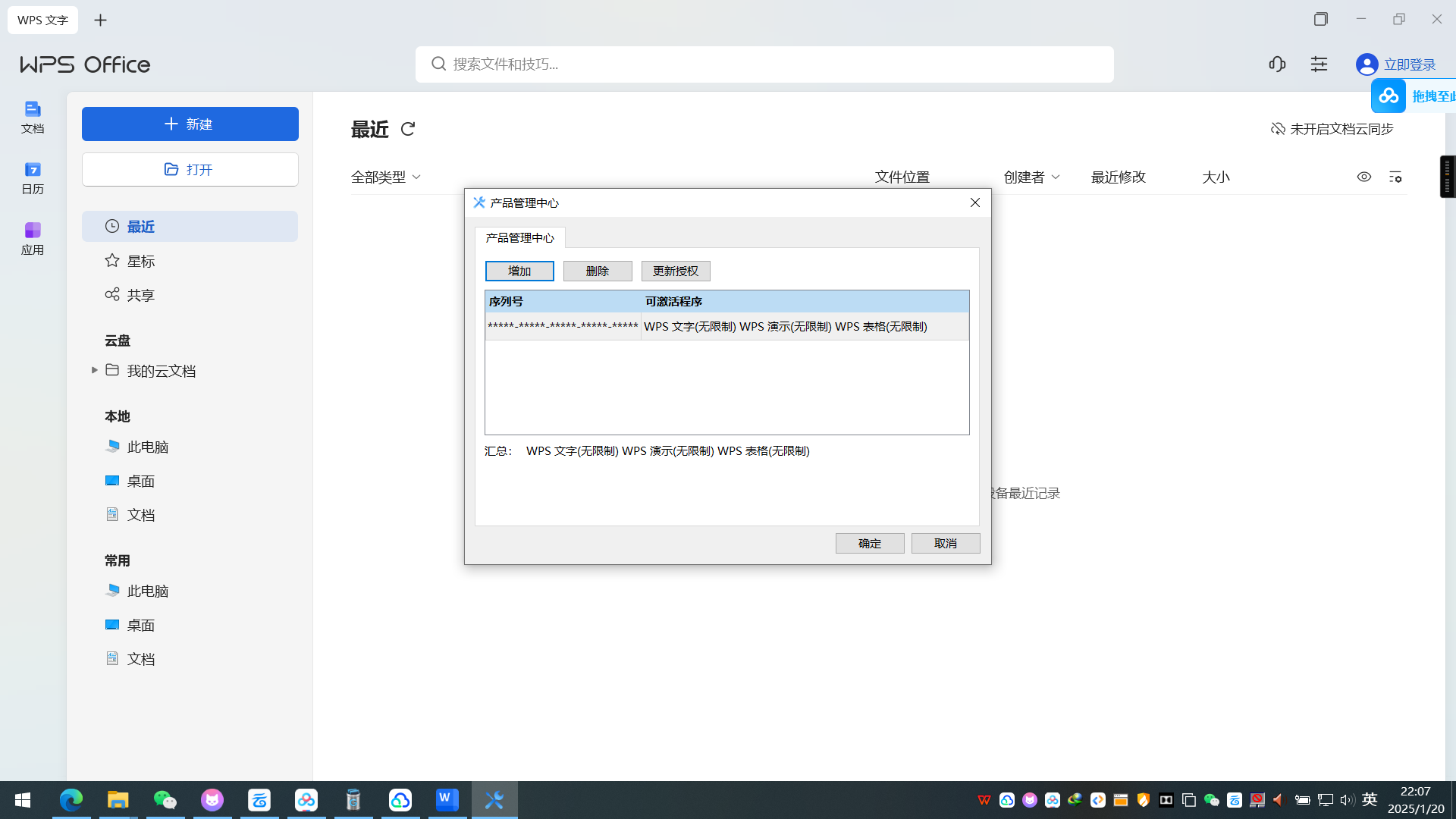Open the pink cat app on taskbar
Viewport: 1456px width, 819px height.
point(212,800)
